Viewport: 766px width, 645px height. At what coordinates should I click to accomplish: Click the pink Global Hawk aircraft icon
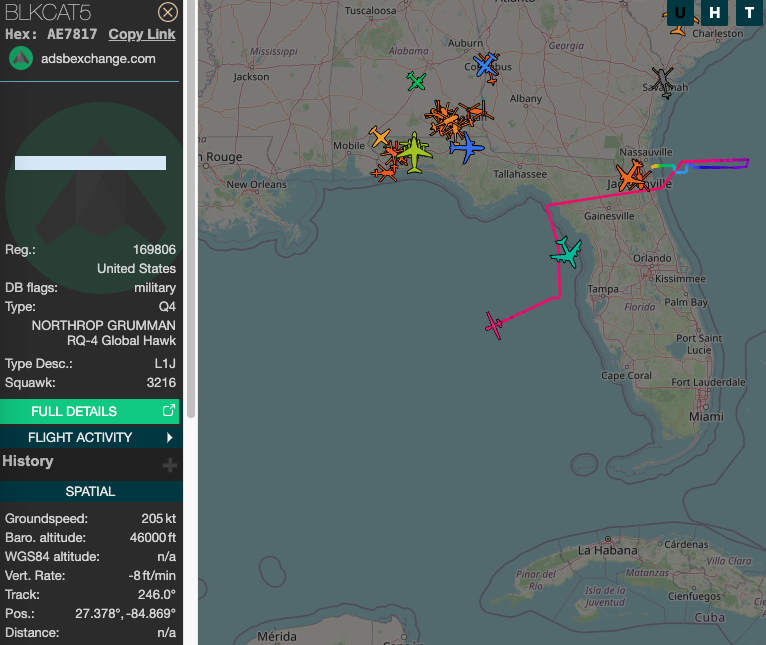coord(494,324)
